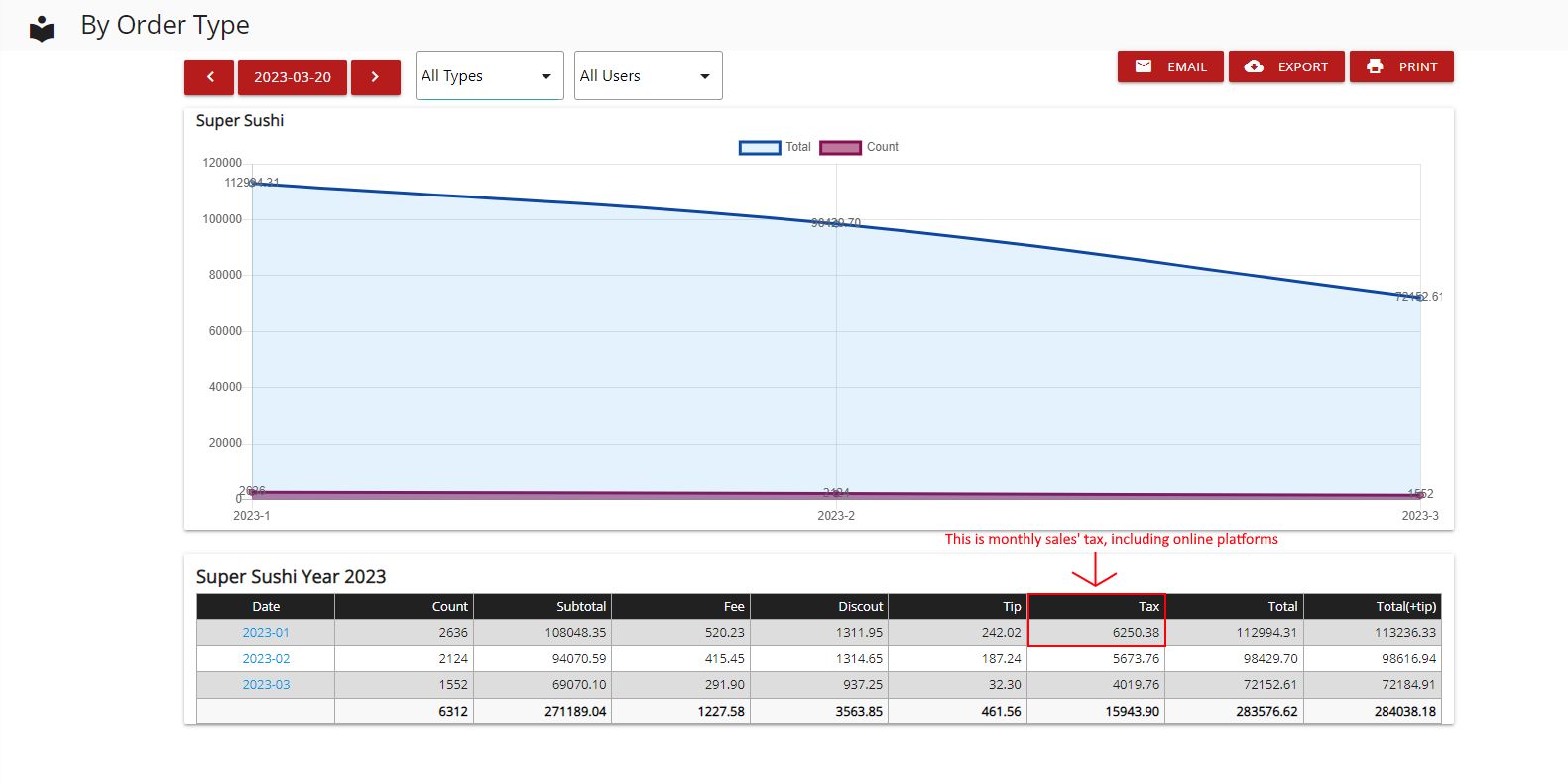
Task: Click the Subtotal column header
Action: (x=580, y=607)
